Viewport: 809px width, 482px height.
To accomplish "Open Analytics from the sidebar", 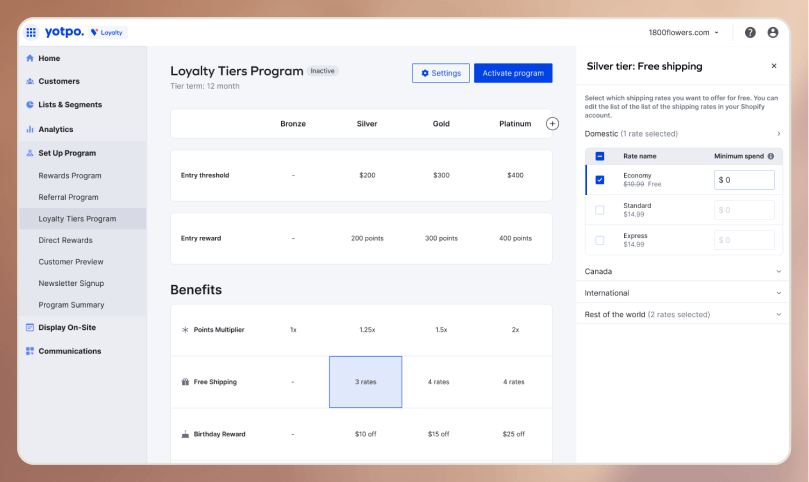I will click(x=55, y=129).
